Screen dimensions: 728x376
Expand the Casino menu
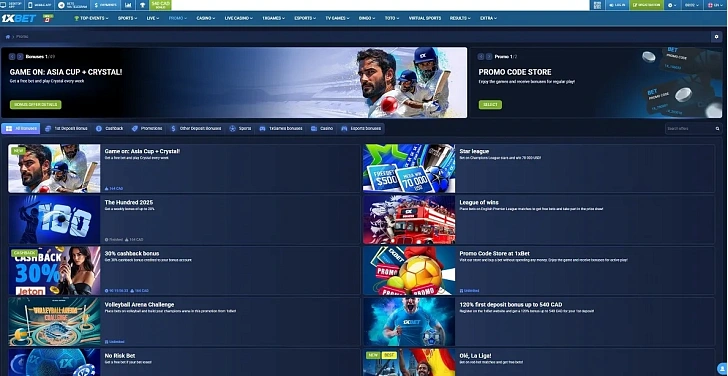pyautogui.click(x=206, y=18)
